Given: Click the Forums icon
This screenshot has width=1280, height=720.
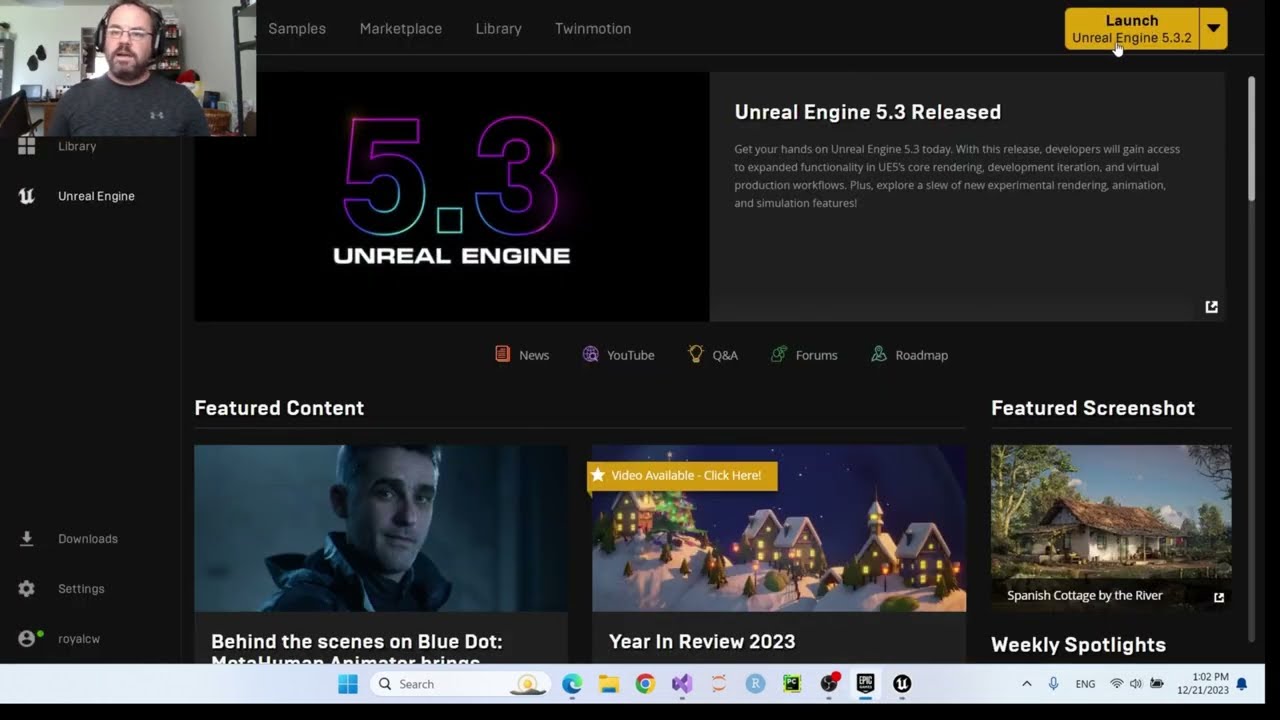Looking at the screenshot, I should pos(779,354).
